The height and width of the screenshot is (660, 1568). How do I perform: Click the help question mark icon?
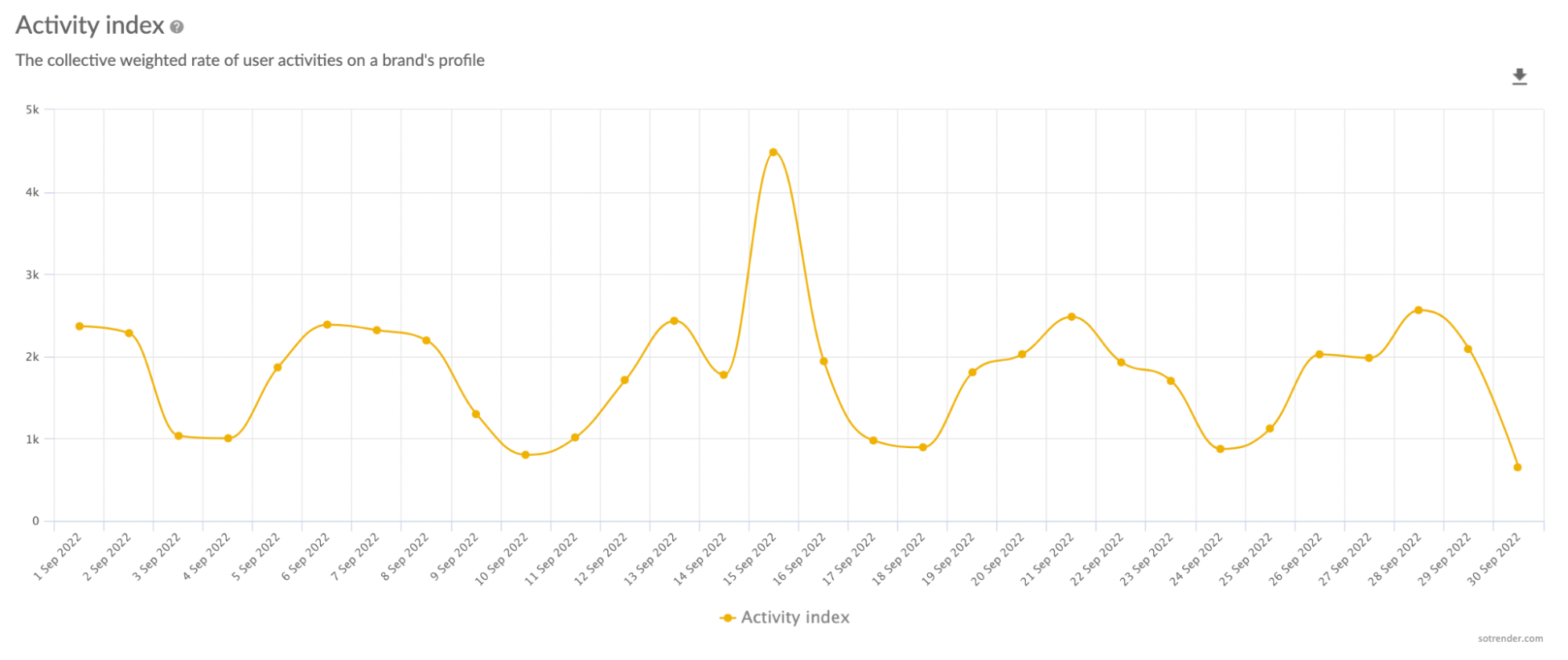177,27
